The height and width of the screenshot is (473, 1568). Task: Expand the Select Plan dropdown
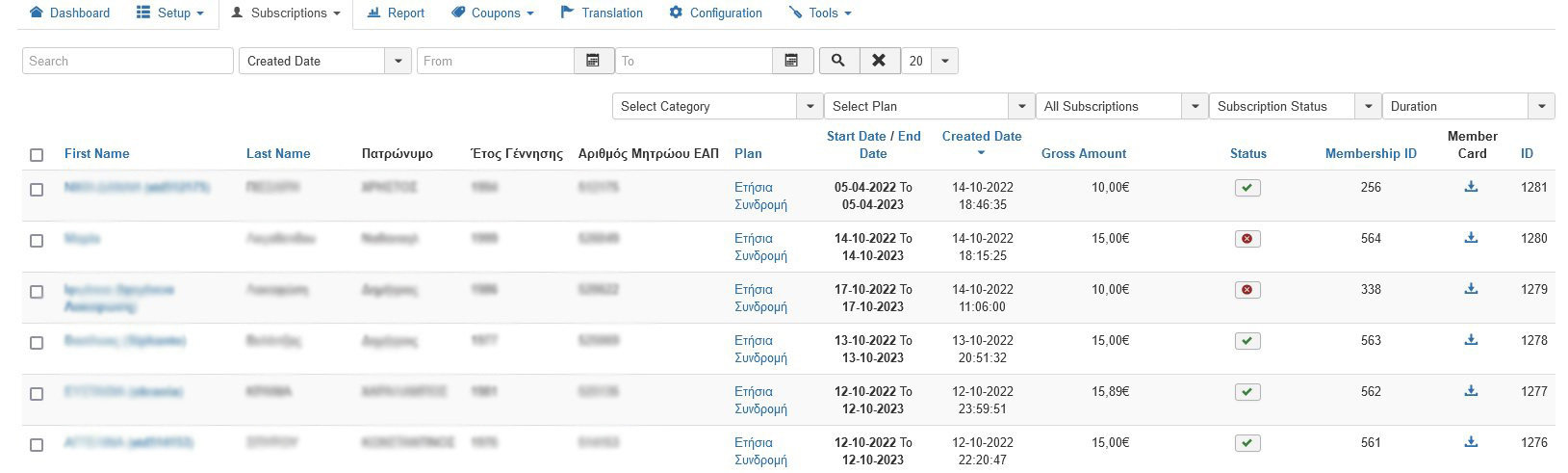pos(928,106)
